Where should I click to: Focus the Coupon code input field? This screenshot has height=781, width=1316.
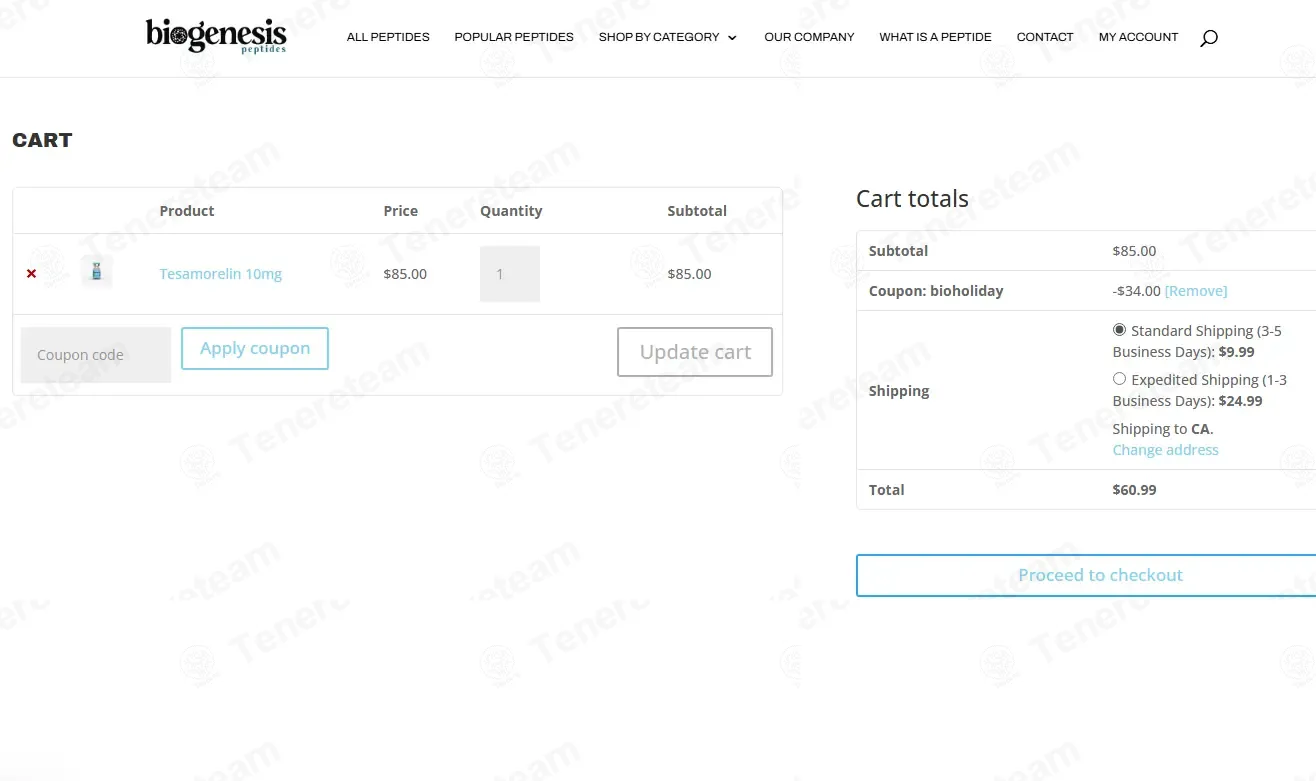pos(96,355)
